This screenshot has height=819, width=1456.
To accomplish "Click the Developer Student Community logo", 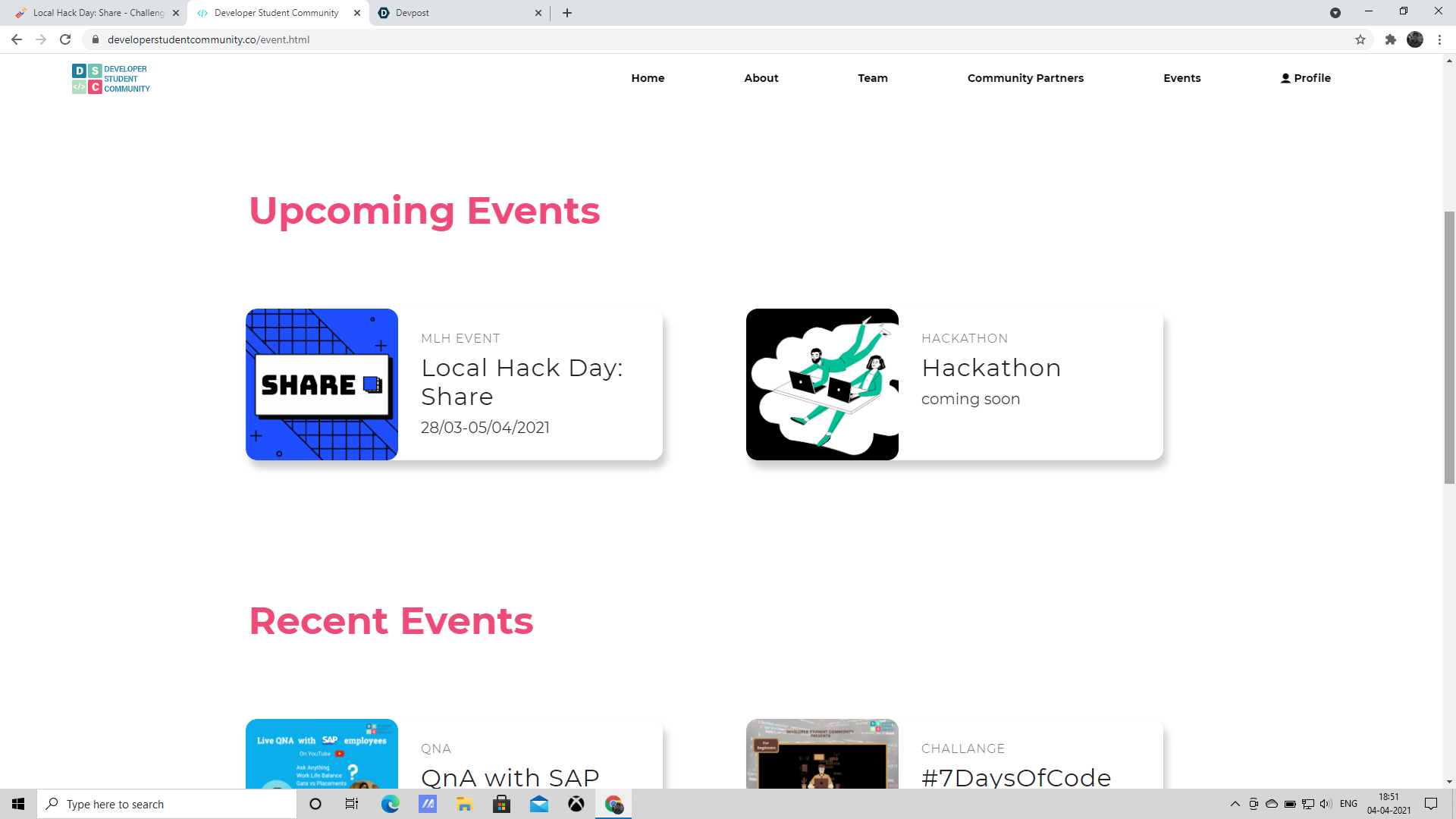I will (111, 79).
